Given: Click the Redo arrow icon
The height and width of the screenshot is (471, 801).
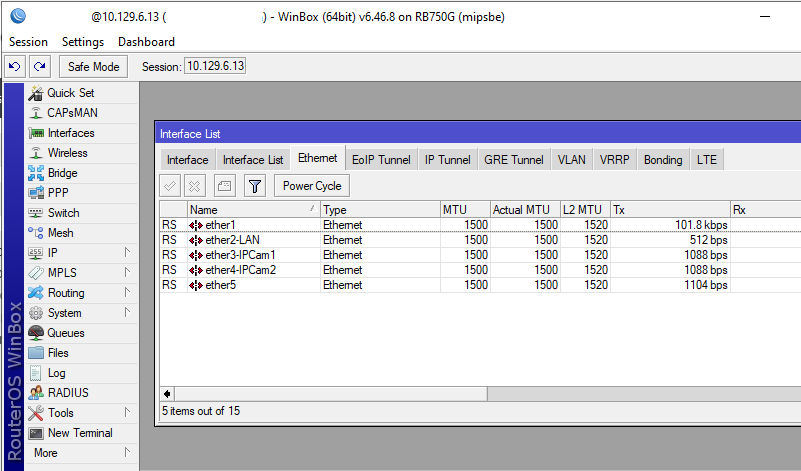Looking at the screenshot, I should [39, 66].
